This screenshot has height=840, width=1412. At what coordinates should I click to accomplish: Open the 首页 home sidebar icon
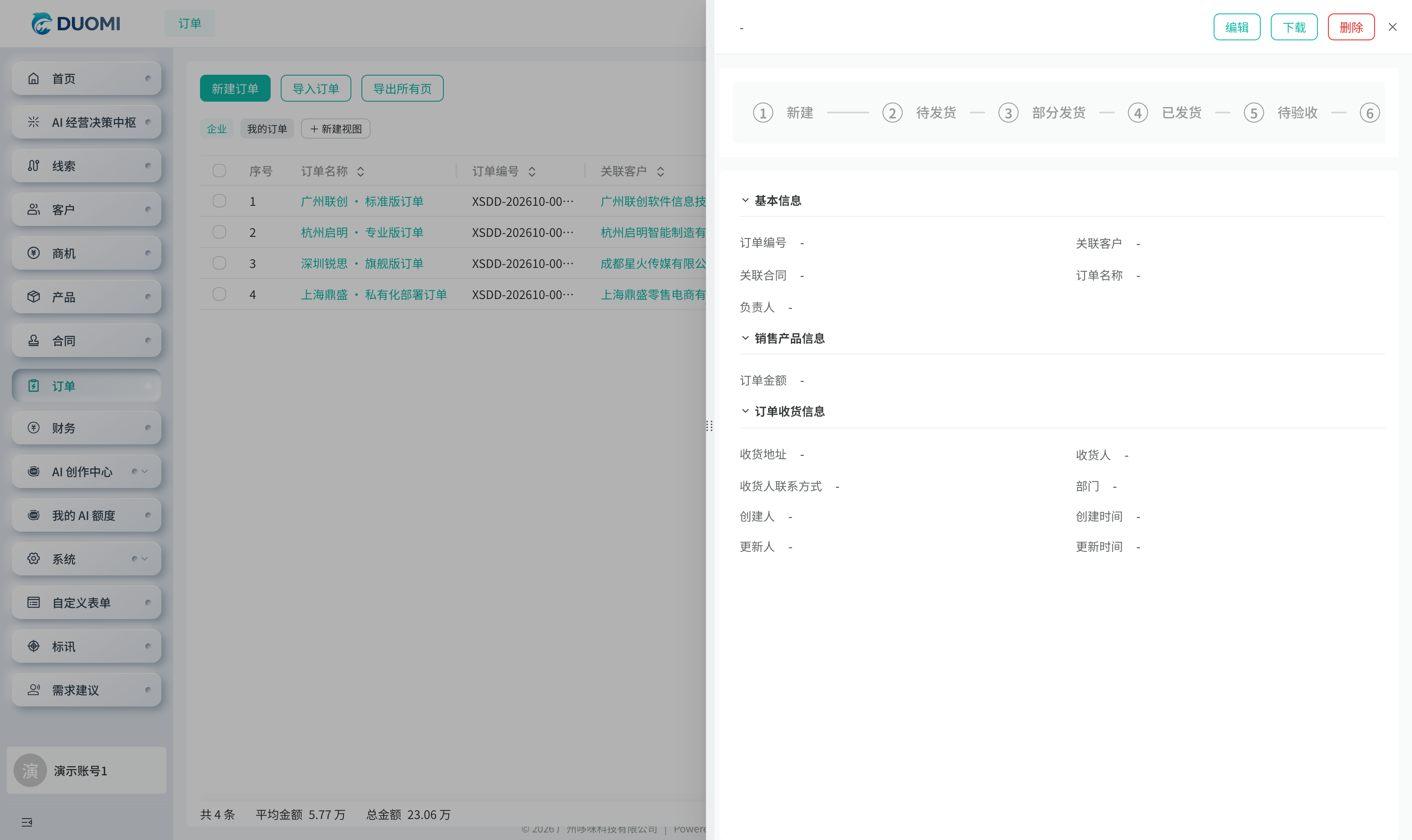(34, 79)
